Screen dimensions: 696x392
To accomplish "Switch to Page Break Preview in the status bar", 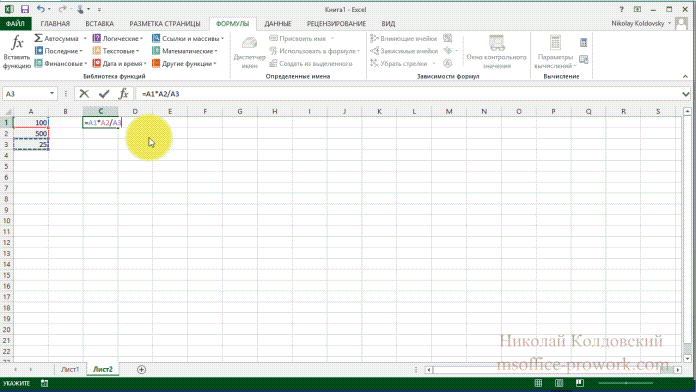I will (579, 383).
